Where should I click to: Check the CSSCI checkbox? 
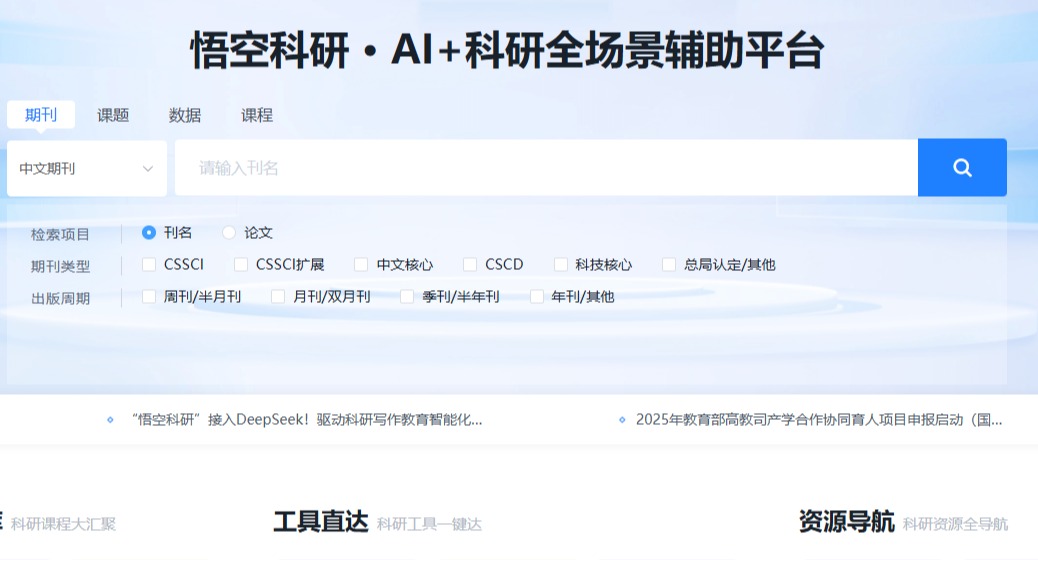(149, 265)
